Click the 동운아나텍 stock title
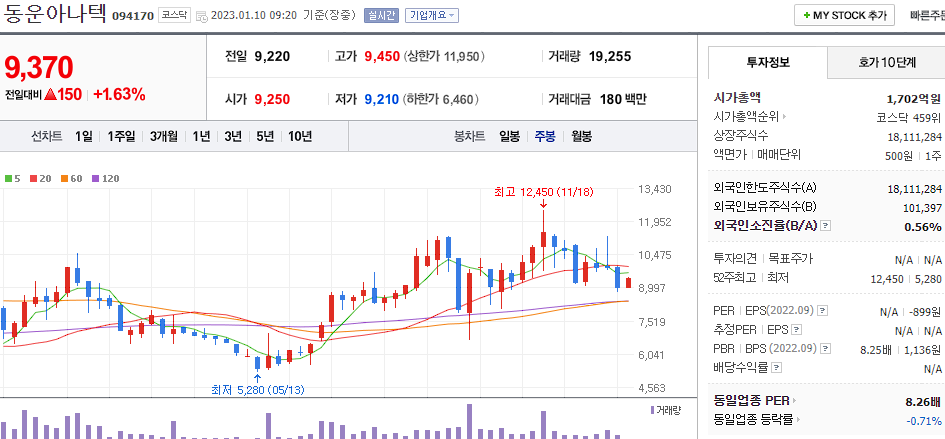Image resolution: width=945 pixels, height=439 pixels. 54,13
